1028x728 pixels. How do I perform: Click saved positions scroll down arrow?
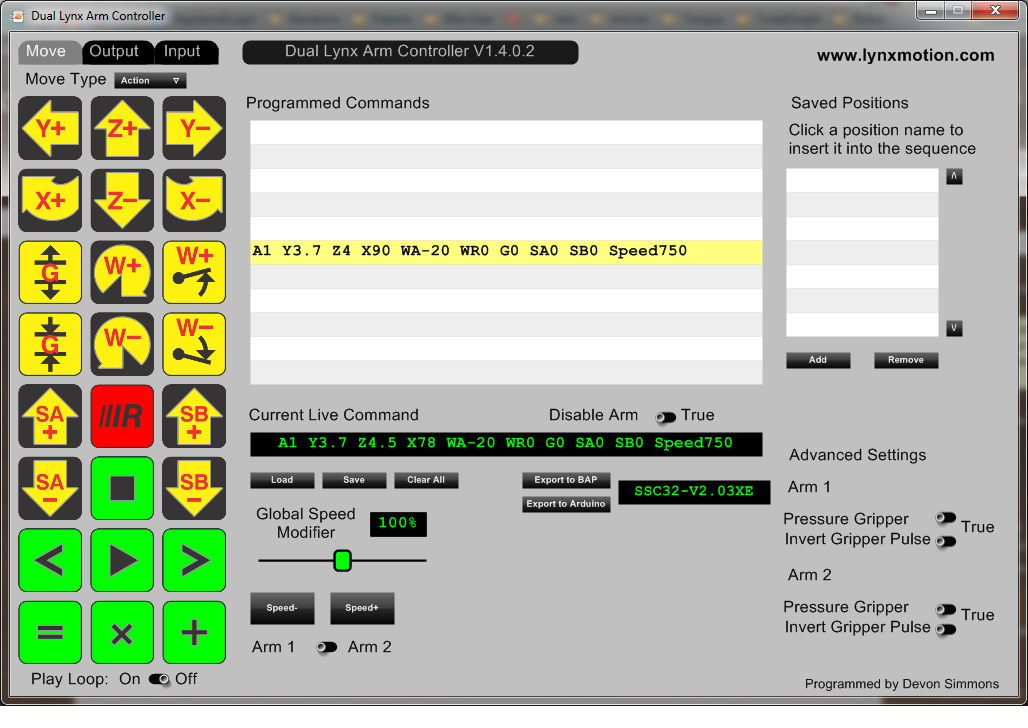(x=954, y=328)
